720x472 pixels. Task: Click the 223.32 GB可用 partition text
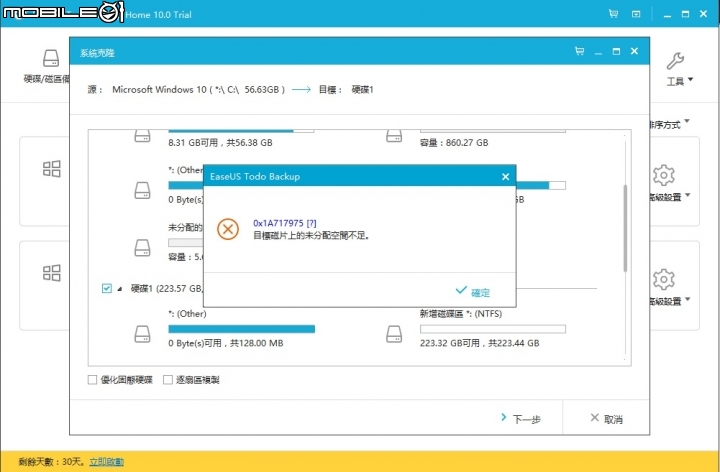479,343
